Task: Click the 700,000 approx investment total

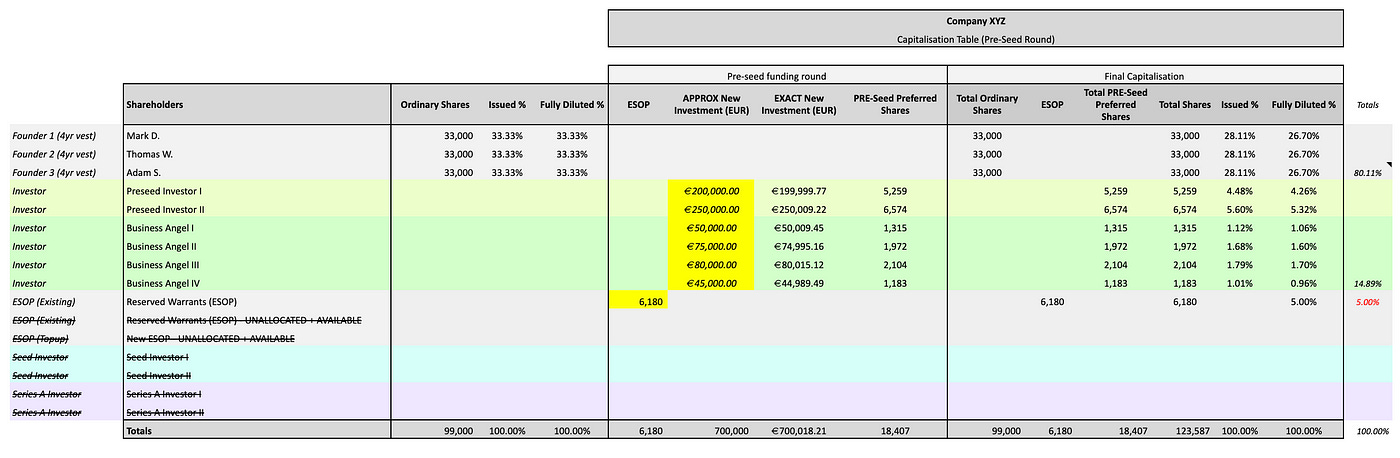Action: pos(729,431)
